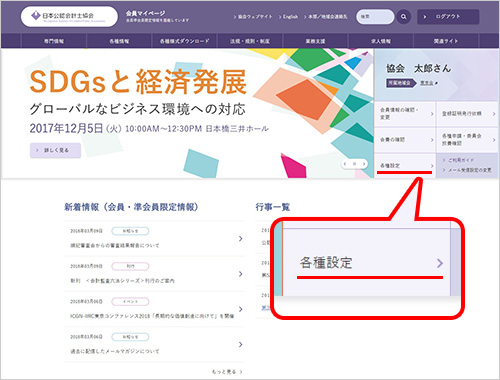Image resolution: width=500 pixels, height=380 pixels.
Task: Click the chevron beside 各種設定 in the member panel
Action: pos(432,166)
